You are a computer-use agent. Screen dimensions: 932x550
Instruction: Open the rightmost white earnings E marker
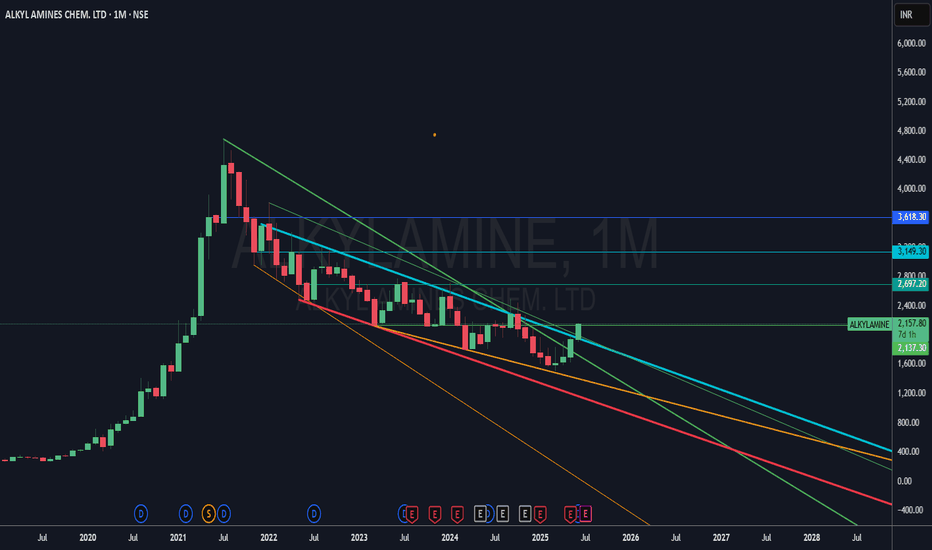tap(525, 514)
